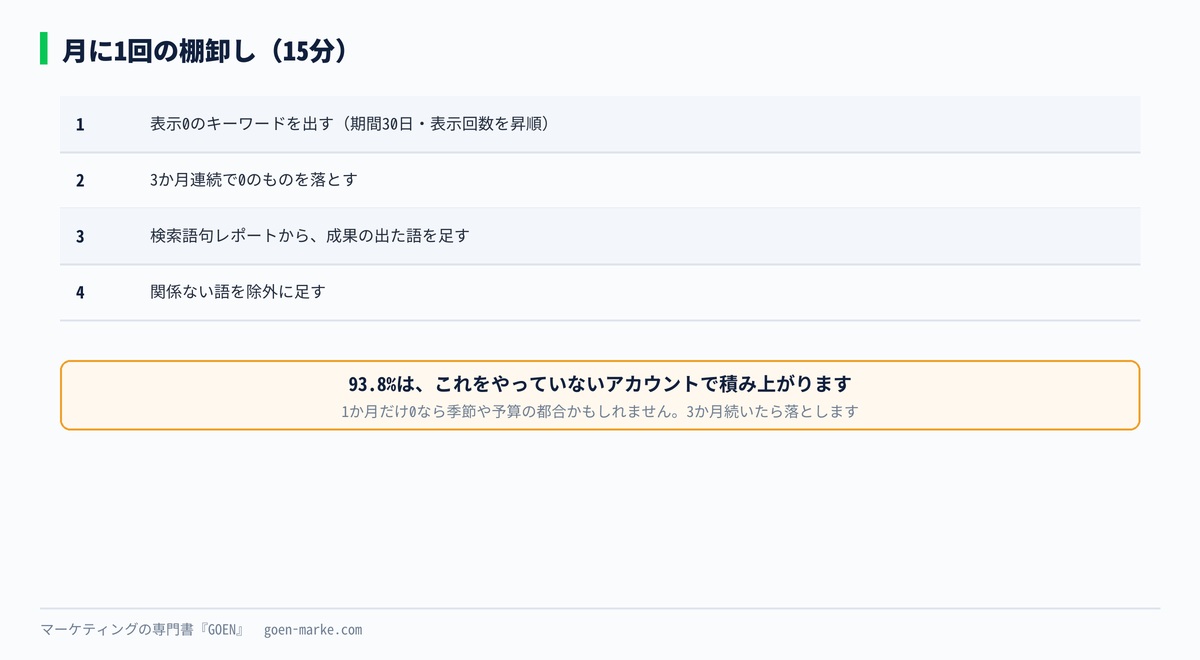Image resolution: width=1200 pixels, height=660 pixels.
Task: Click the row text 関係ない語を除外に足す
Action: (x=238, y=292)
